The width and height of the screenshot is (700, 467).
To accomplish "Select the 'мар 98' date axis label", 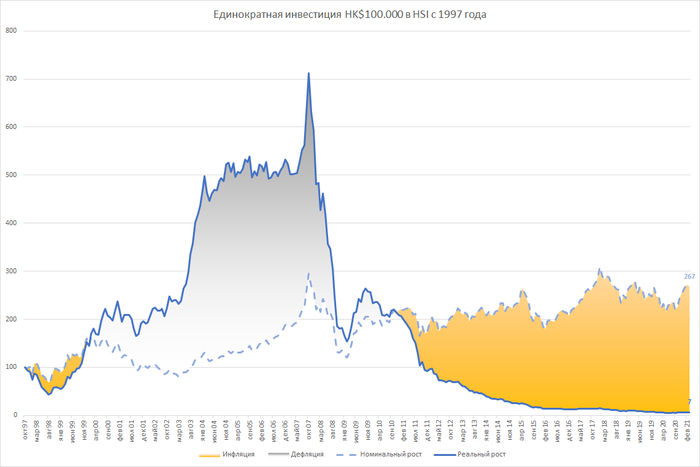I will point(37,429).
